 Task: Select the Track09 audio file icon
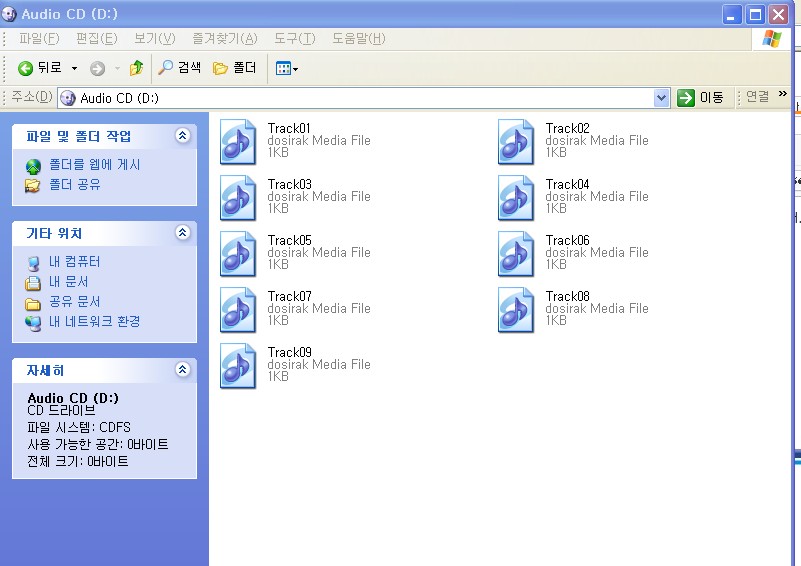point(238,366)
